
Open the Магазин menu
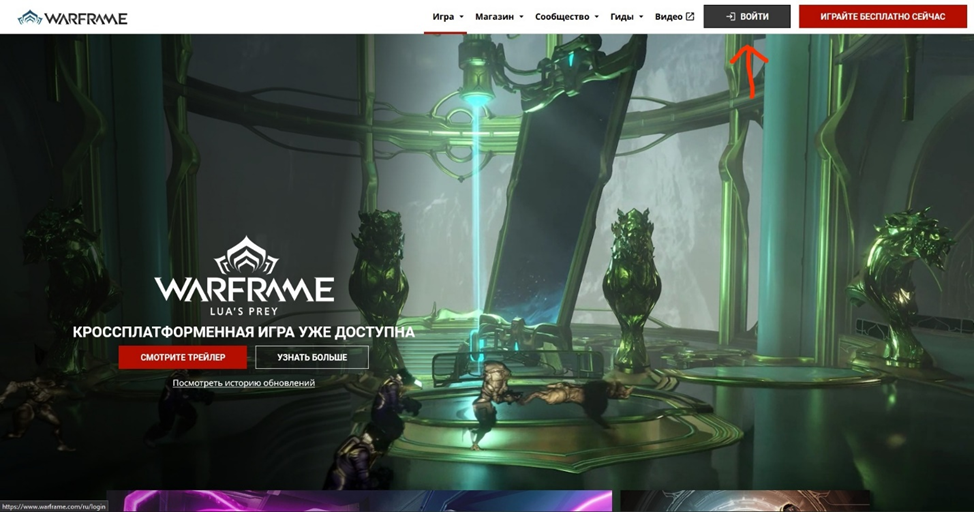(x=494, y=17)
